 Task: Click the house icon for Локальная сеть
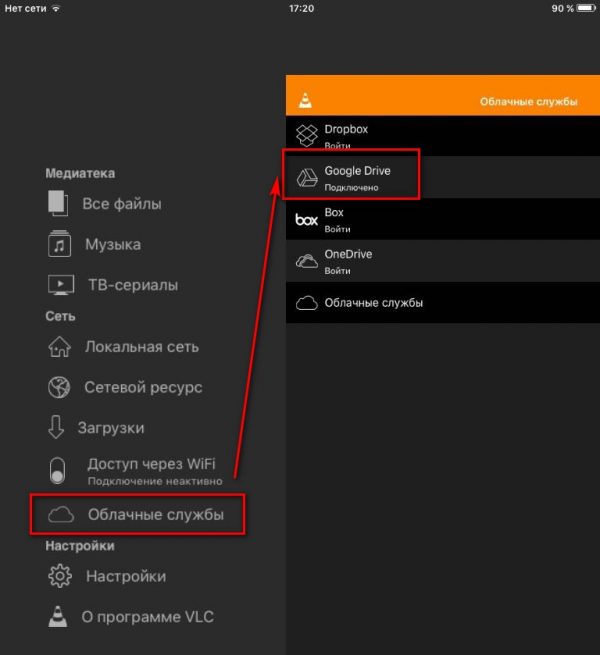(60, 347)
